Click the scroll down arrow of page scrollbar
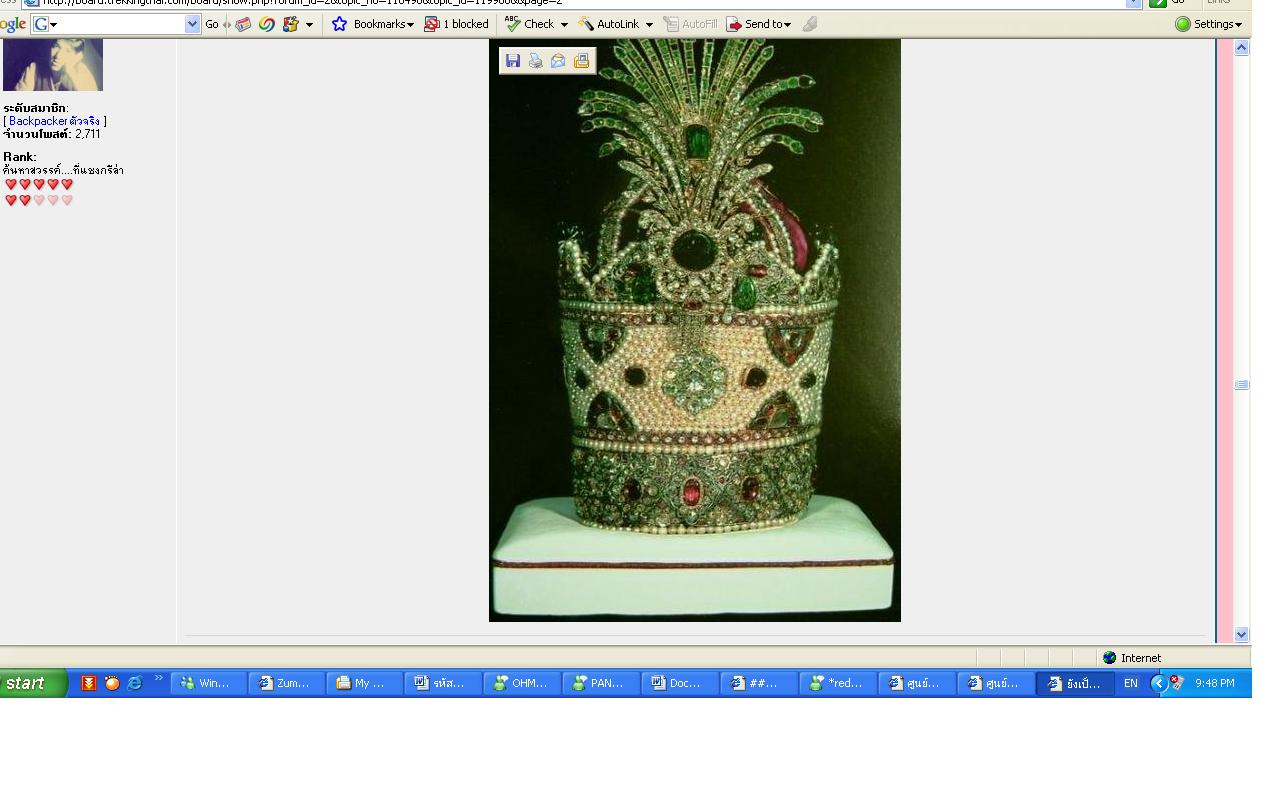The width and height of the screenshot is (1280, 800). tap(1242, 634)
